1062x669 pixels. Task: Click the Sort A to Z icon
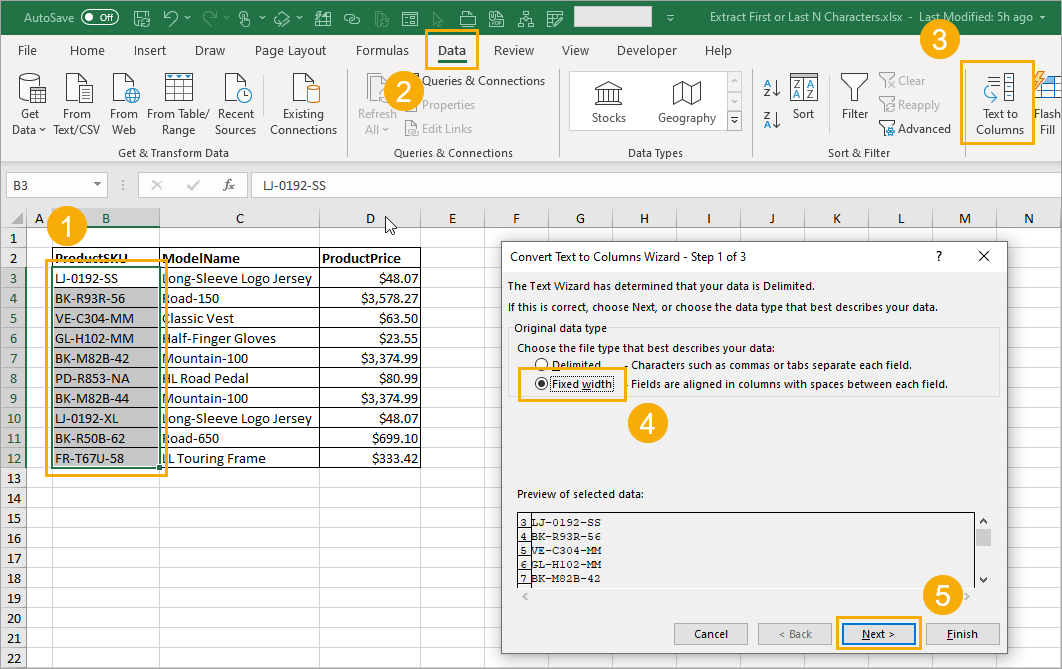pyautogui.click(x=771, y=87)
